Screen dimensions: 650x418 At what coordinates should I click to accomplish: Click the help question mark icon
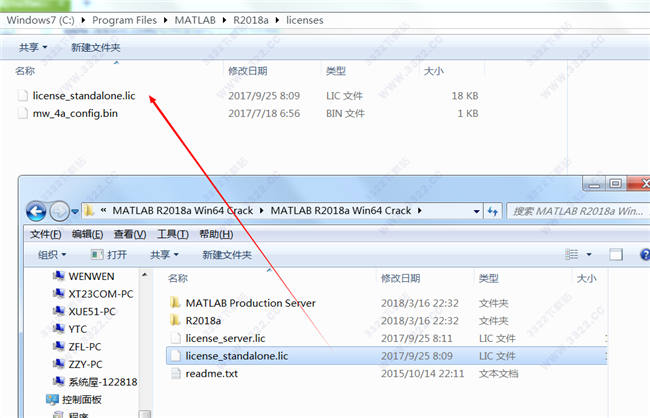[x=645, y=254]
